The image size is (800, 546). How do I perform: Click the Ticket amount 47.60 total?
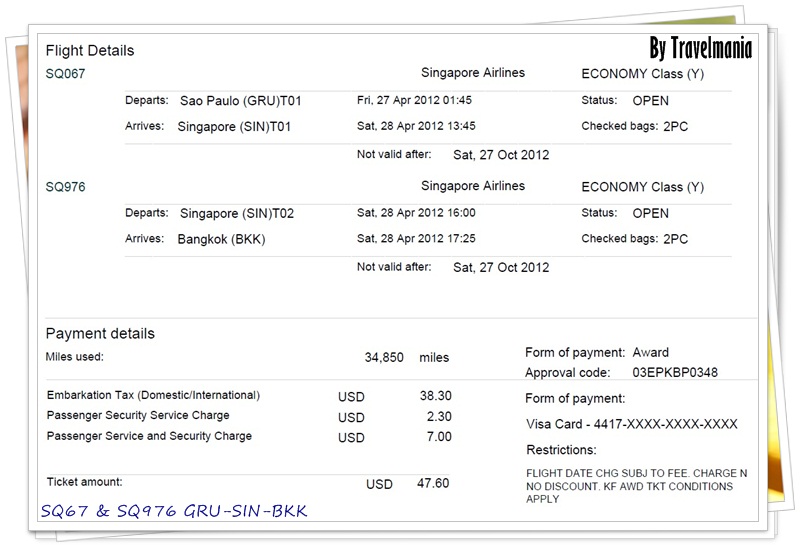[x=434, y=484]
